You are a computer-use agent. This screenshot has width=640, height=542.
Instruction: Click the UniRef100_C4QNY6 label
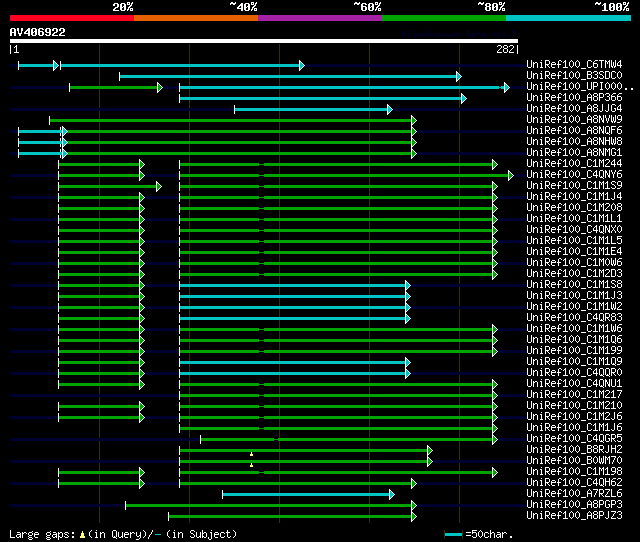click(574, 175)
